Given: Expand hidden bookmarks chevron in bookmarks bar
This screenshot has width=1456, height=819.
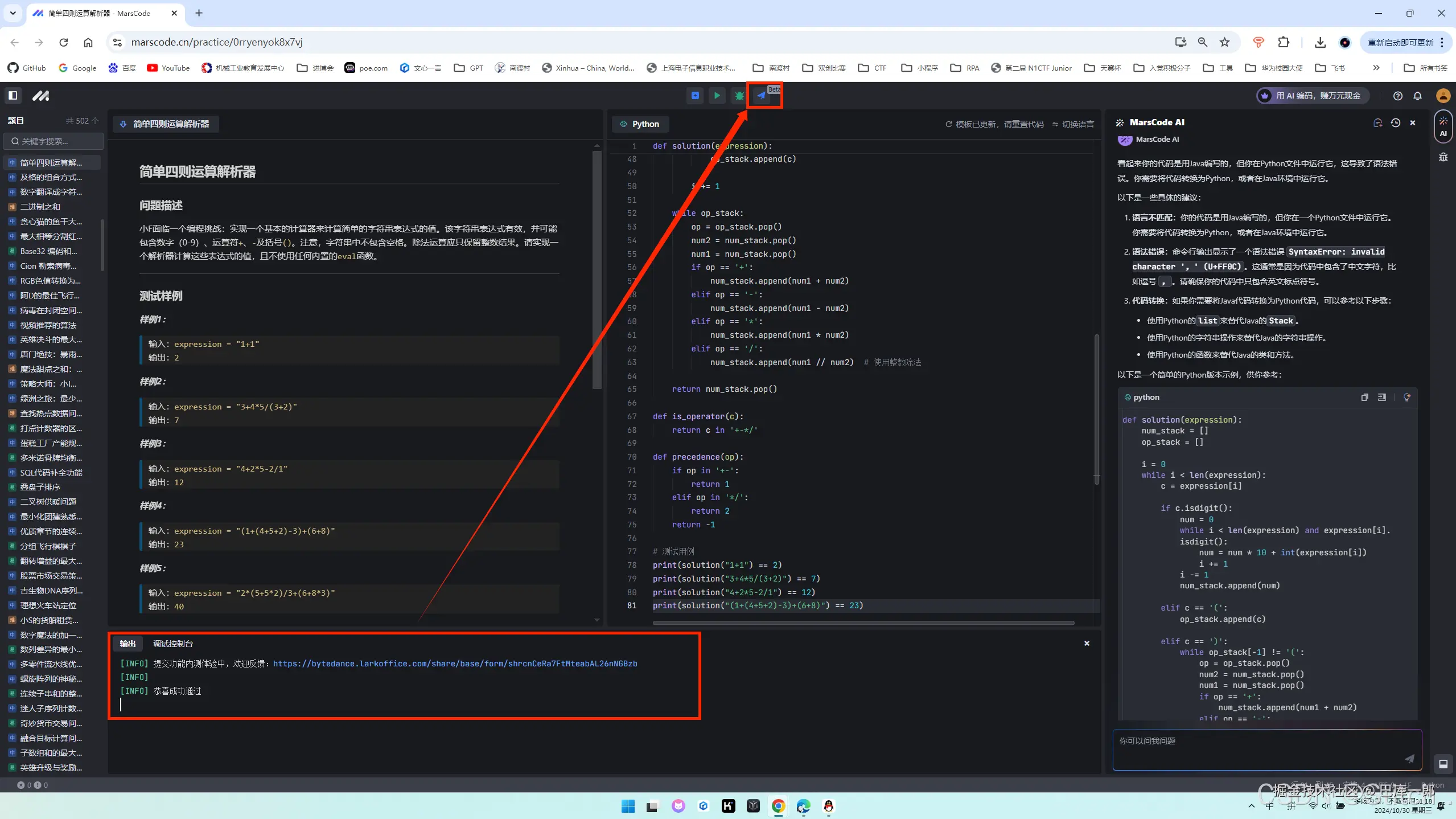Looking at the screenshot, I should point(1376,68).
